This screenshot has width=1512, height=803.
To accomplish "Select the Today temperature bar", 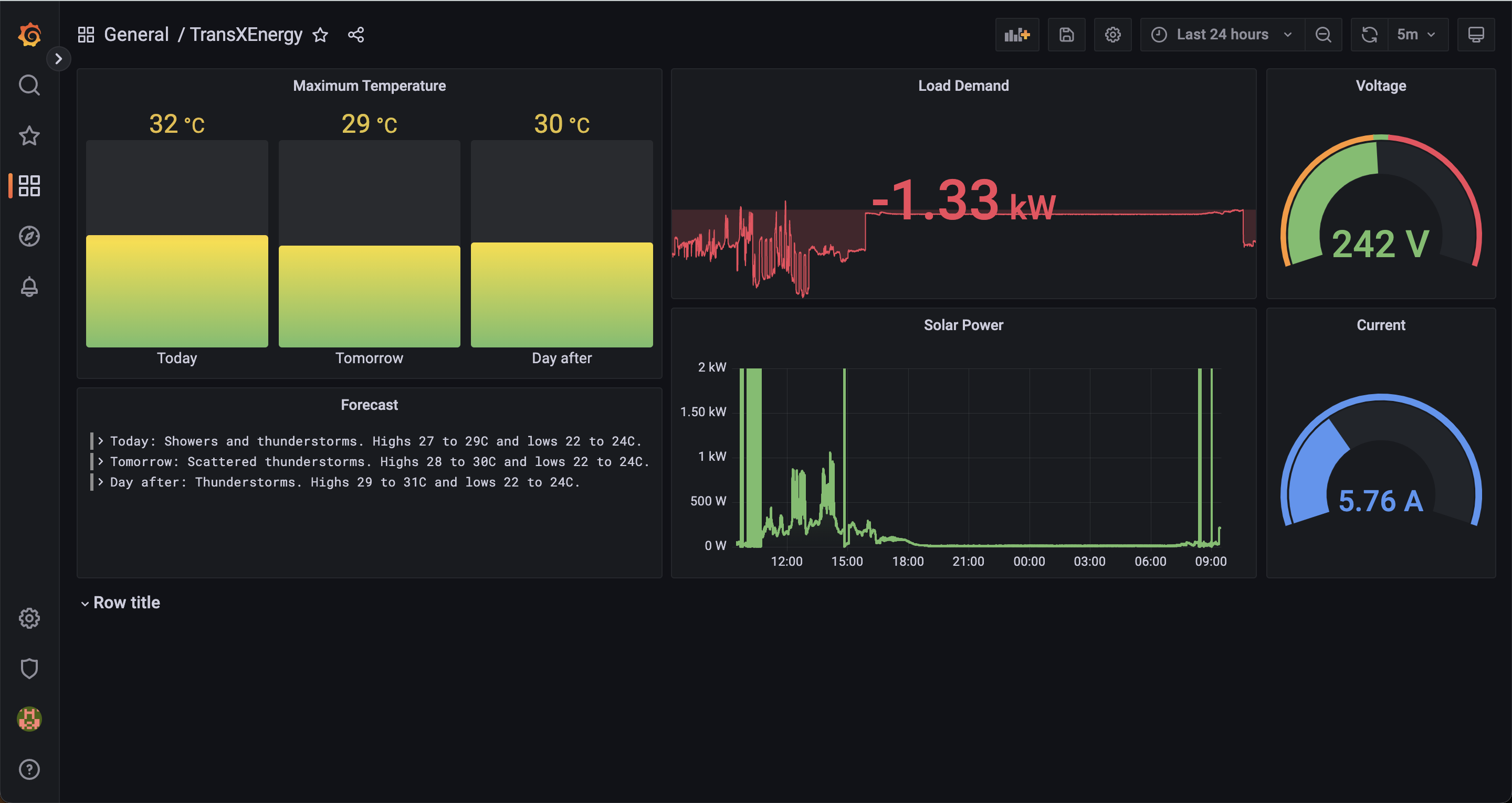I will point(177,291).
